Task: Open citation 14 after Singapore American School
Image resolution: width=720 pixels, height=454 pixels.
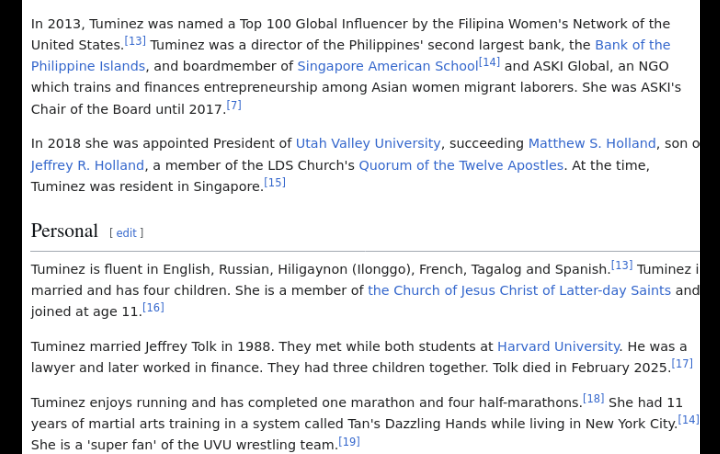Action: pyautogui.click(x=489, y=62)
